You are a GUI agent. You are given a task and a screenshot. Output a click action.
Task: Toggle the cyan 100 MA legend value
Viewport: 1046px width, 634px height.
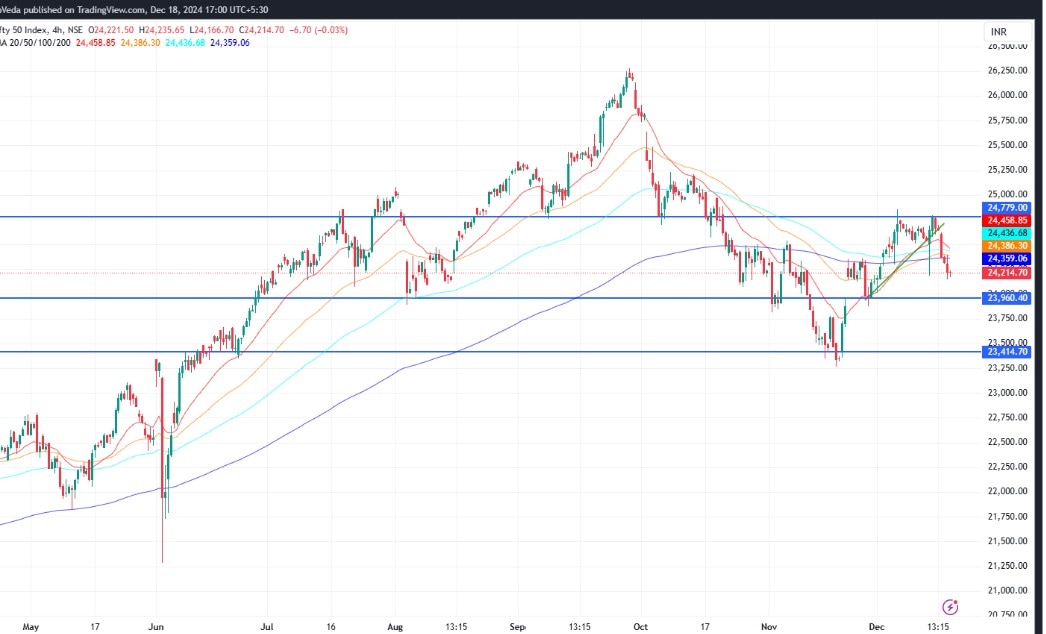184,43
